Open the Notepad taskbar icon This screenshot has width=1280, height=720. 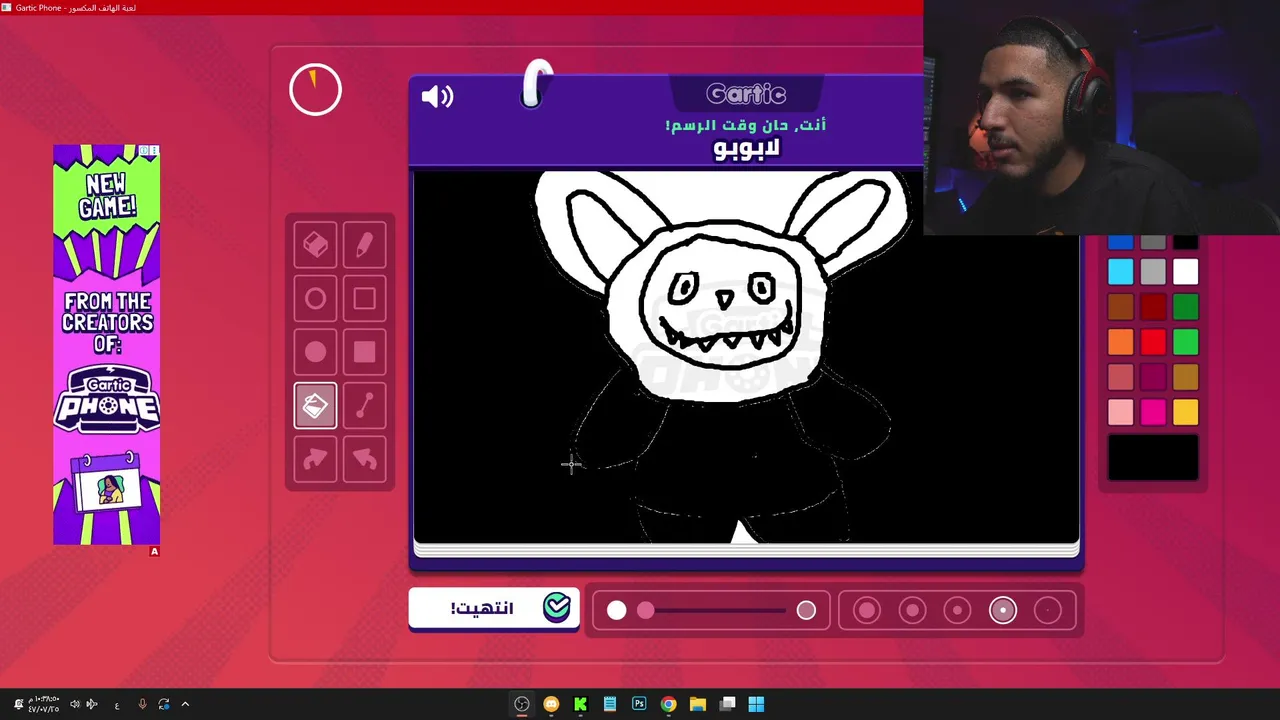point(609,704)
